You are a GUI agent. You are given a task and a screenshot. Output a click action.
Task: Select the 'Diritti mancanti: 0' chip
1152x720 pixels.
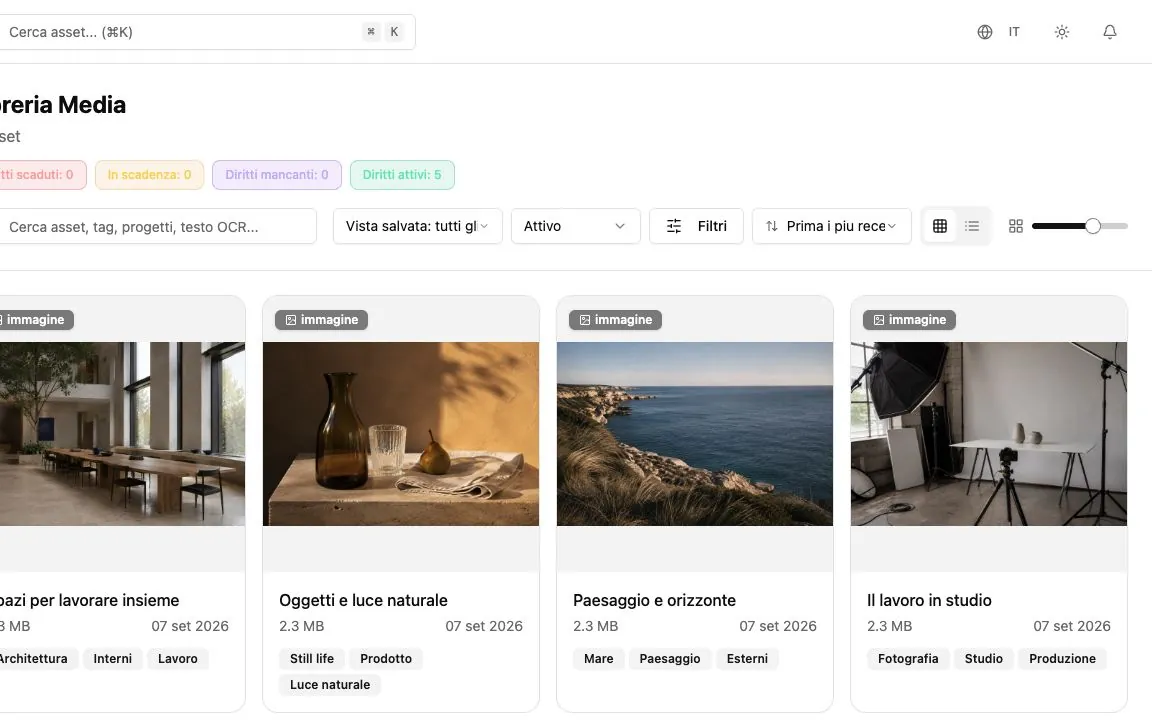[x=277, y=175]
